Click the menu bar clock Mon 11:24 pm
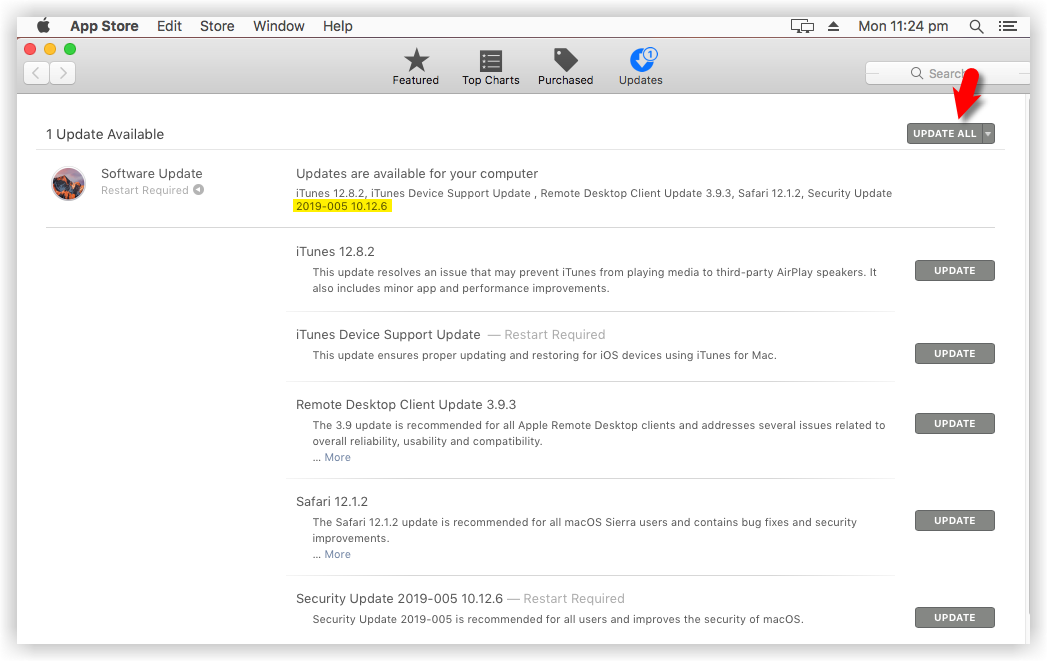The height and width of the screenshot is (662, 1048). click(903, 26)
